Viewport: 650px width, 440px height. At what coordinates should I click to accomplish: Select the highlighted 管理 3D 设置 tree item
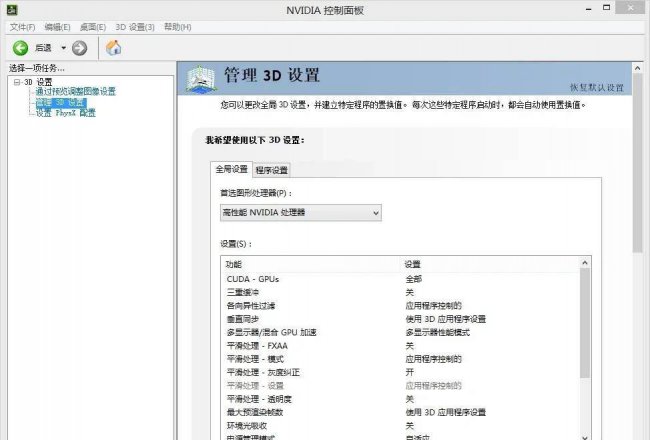61,102
